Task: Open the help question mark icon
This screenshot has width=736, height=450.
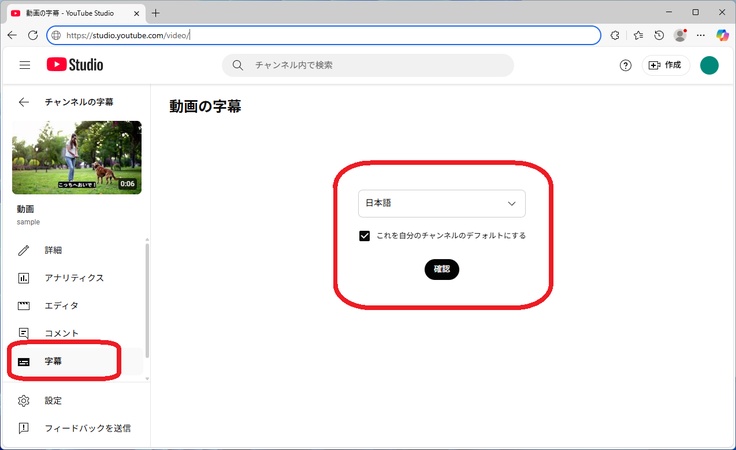Action: click(x=625, y=65)
